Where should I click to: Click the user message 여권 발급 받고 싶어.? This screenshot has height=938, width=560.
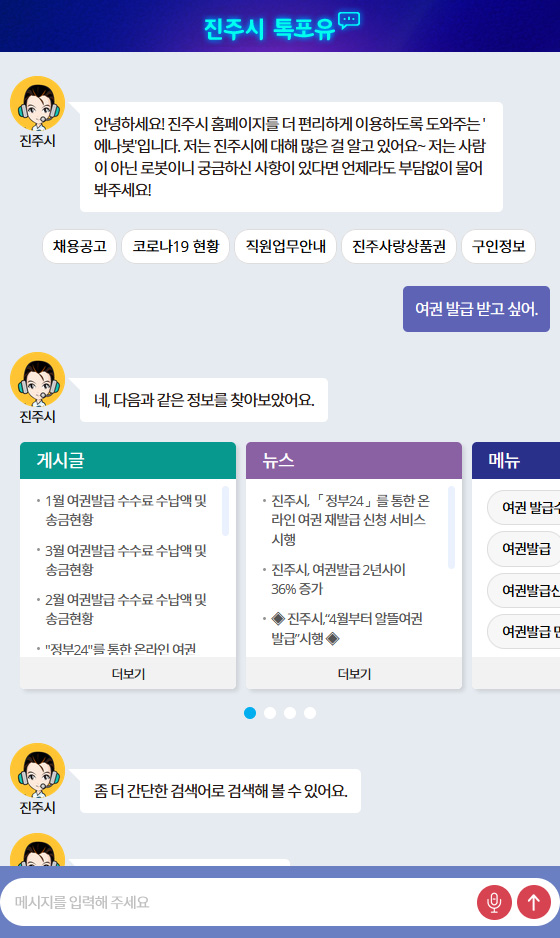coord(476,309)
